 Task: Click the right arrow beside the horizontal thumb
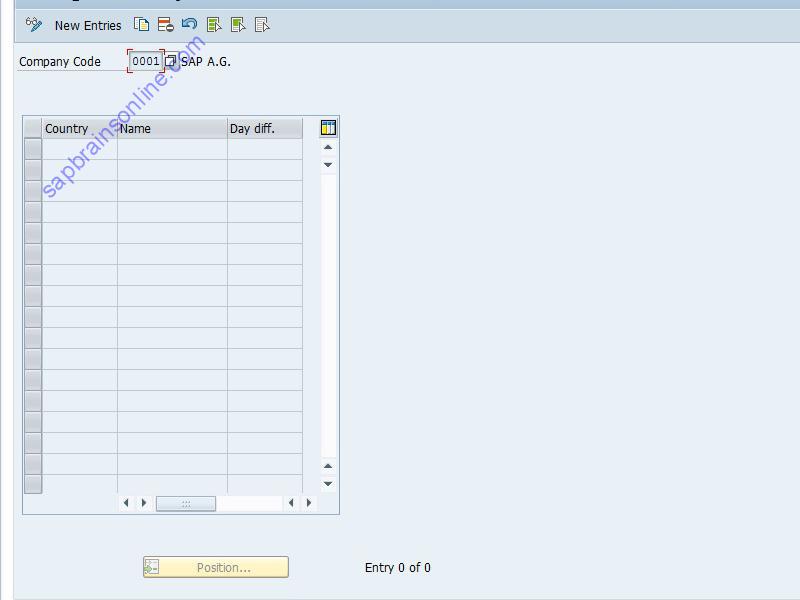(144, 503)
